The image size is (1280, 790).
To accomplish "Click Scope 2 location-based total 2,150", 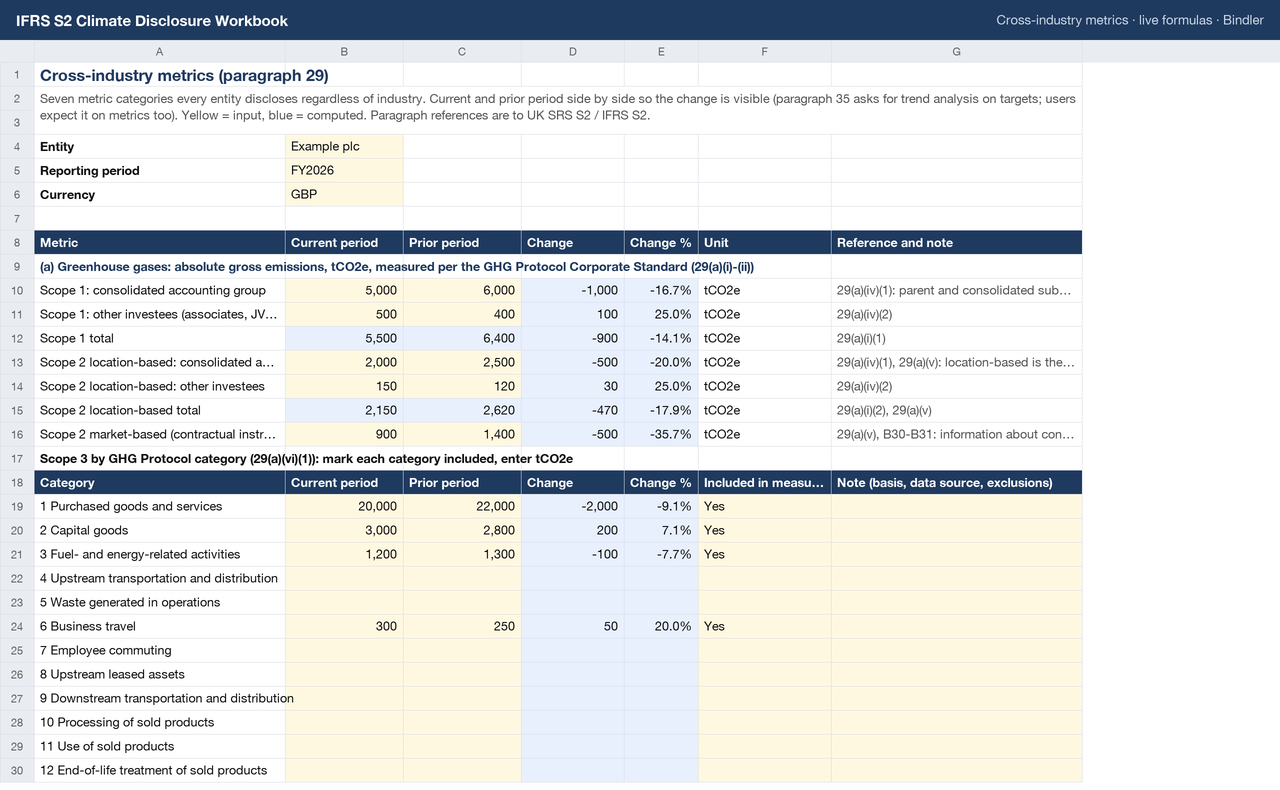I will click(x=344, y=410).
